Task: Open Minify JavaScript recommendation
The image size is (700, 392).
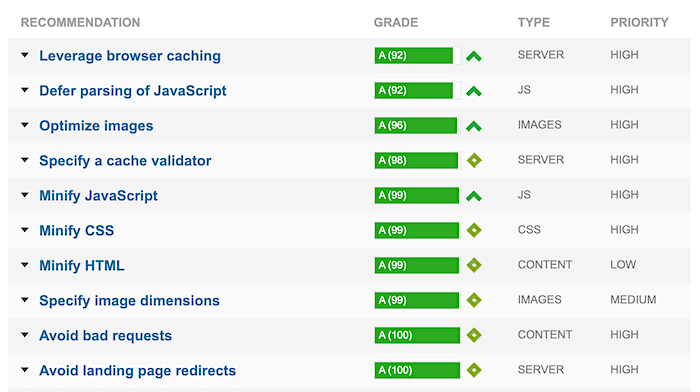Action: [x=99, y=196]
